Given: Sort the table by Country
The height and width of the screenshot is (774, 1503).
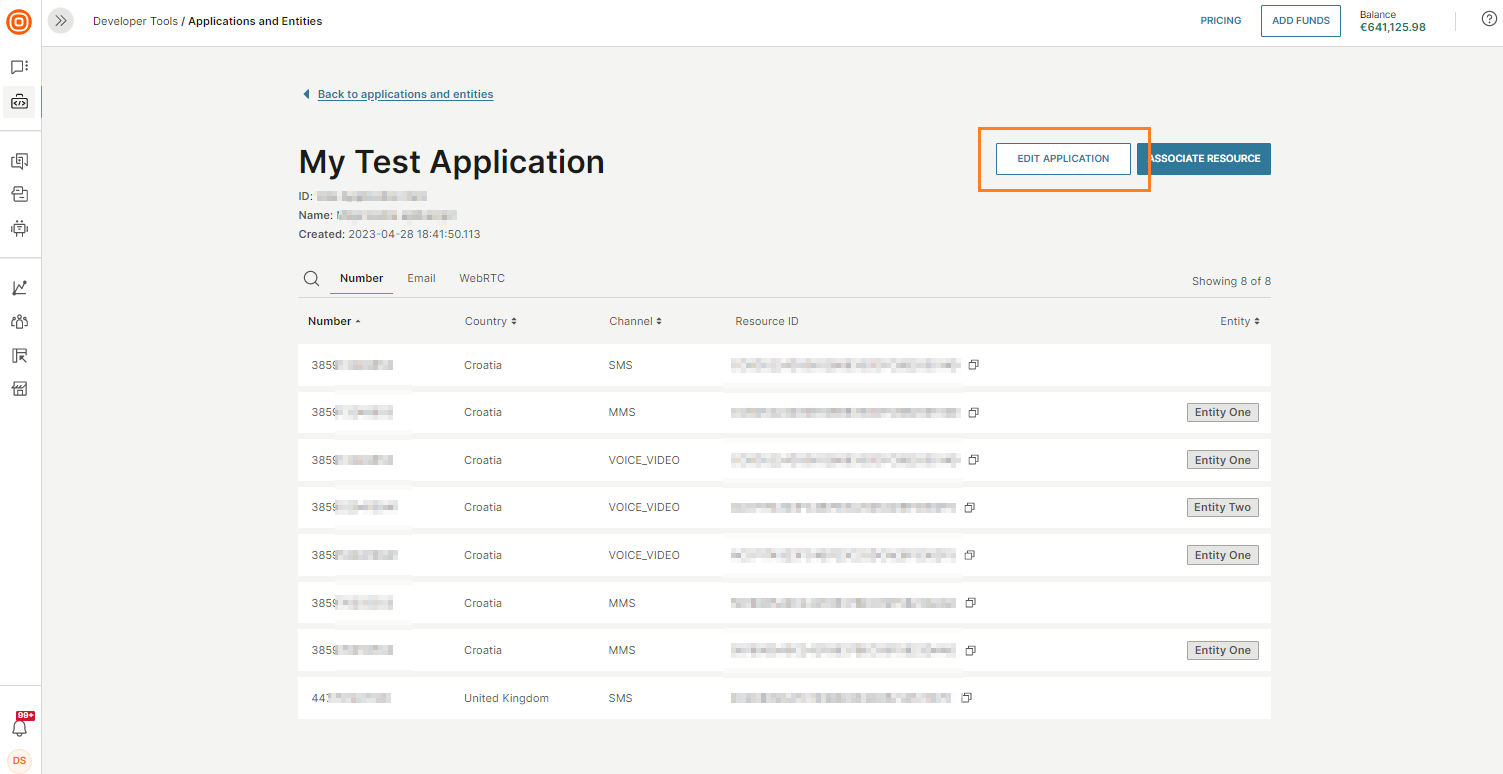Looking at the screenshot, I should pyautogui.click(x=490, y=320).
